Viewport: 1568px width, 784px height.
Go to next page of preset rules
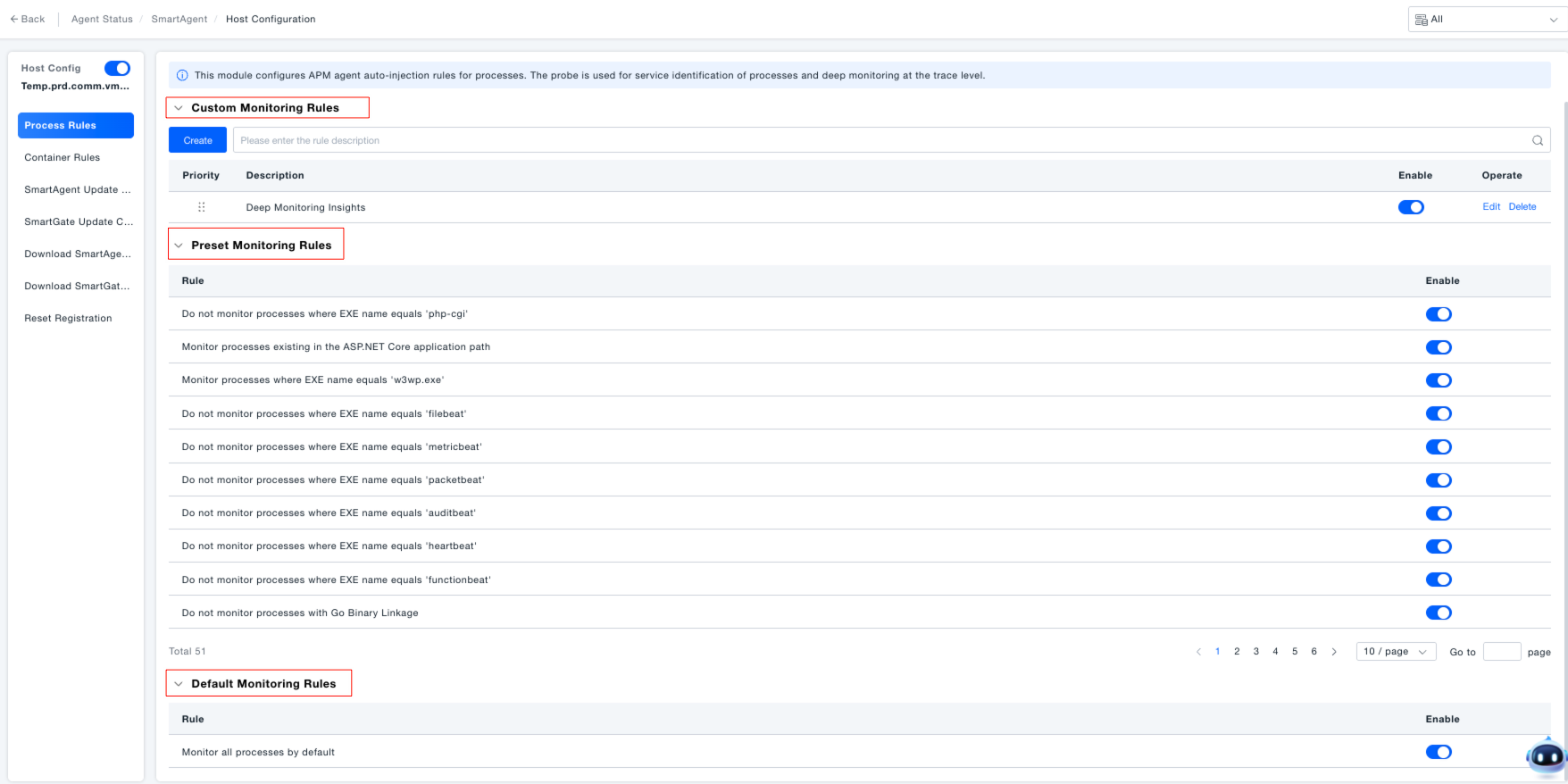pyautogui.click(x=1334, y=652)
